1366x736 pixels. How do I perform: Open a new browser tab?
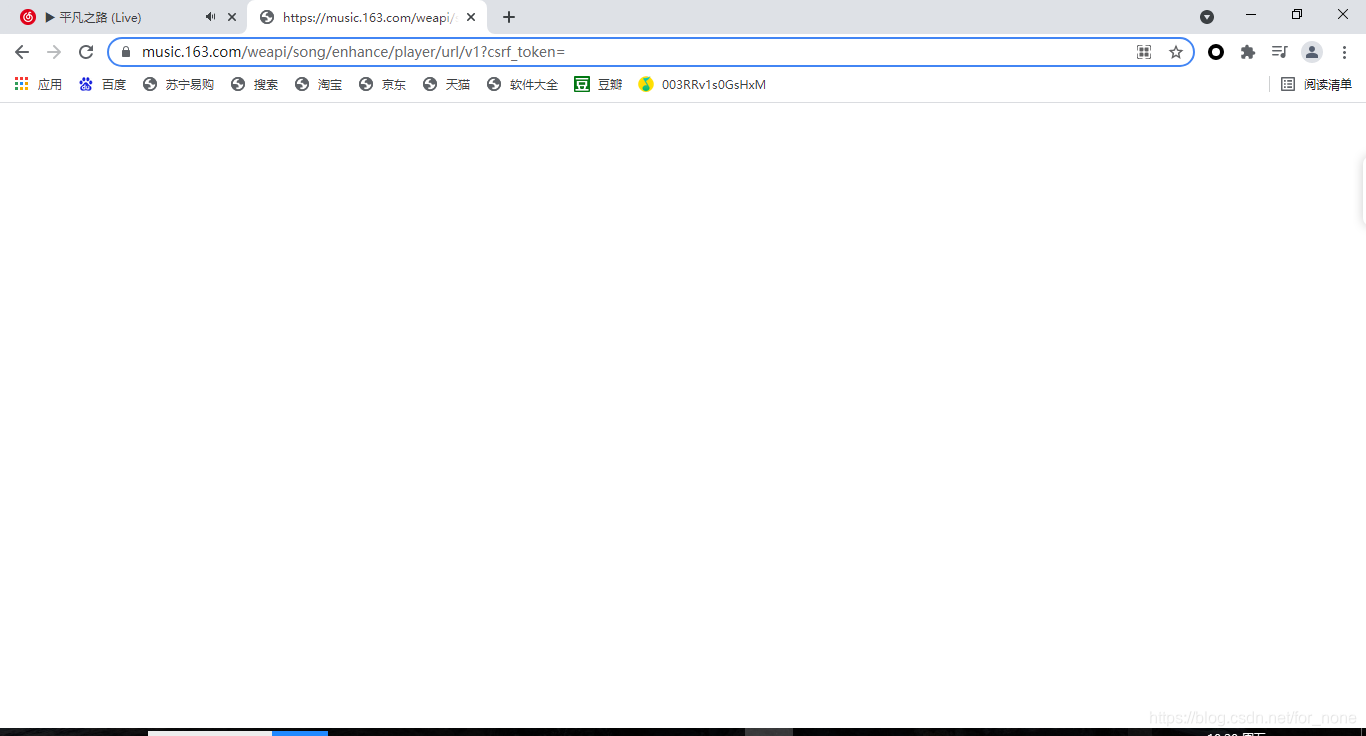tap(509, 17)
